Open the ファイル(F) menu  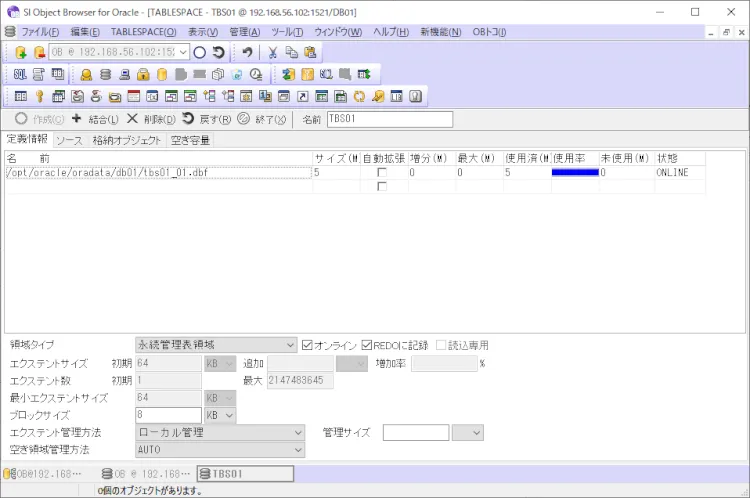[40, 32]
